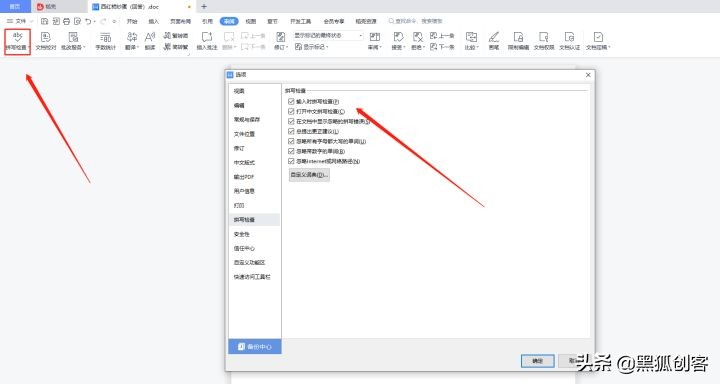Convert text with 繁转简
Image resolution: width=720 pixels, height=384 pixels.
coord(176,35)
